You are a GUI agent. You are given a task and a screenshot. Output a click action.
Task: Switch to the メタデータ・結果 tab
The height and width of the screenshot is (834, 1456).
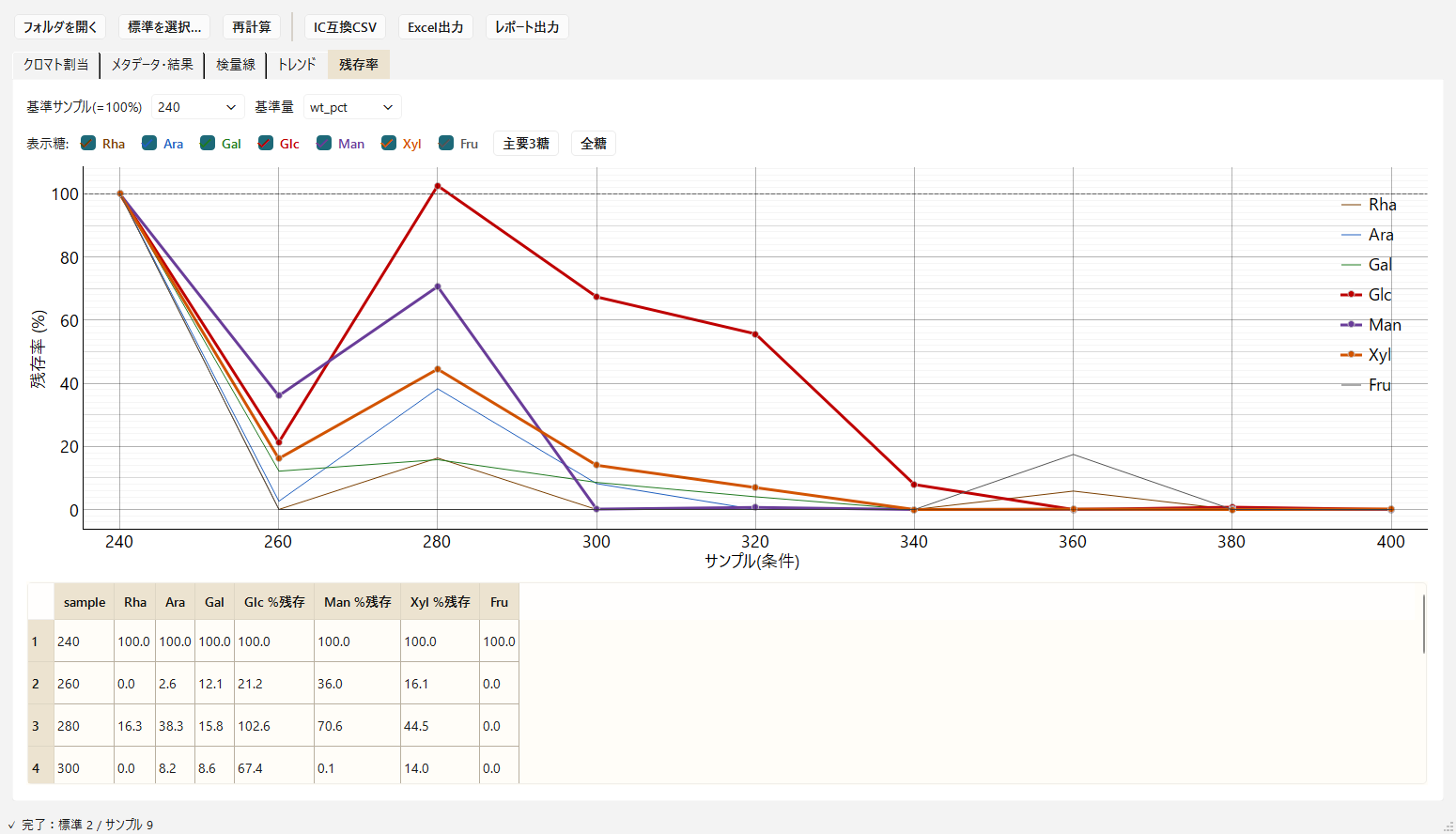pyautogui.click(x=152, y=65)
